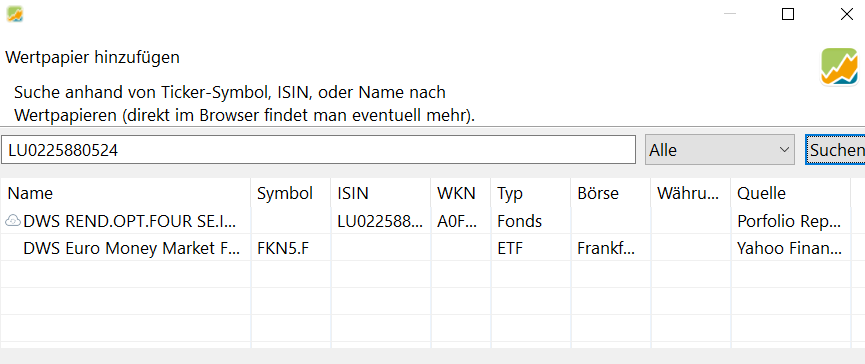Click the Yahoo Finance source cell
This screenshot has height=364, width=865.
click(x=789, y=249)
